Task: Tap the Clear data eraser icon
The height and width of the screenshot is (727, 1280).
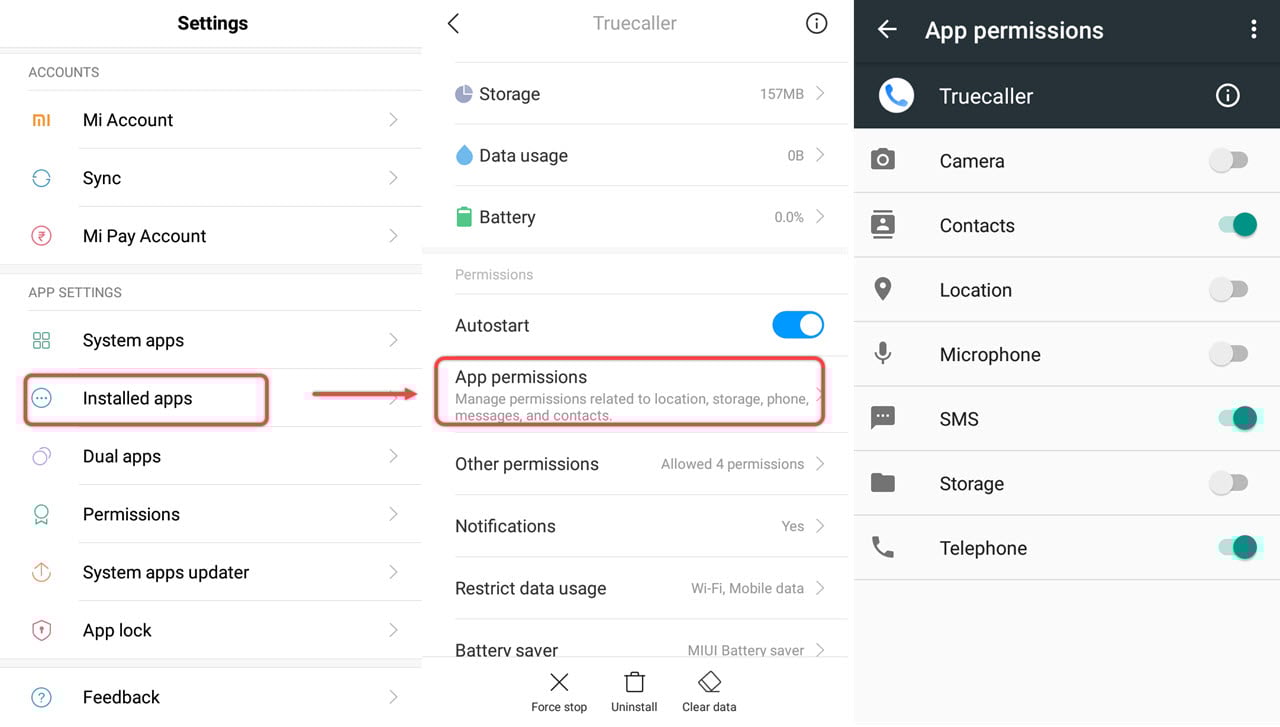Action: 710,682
